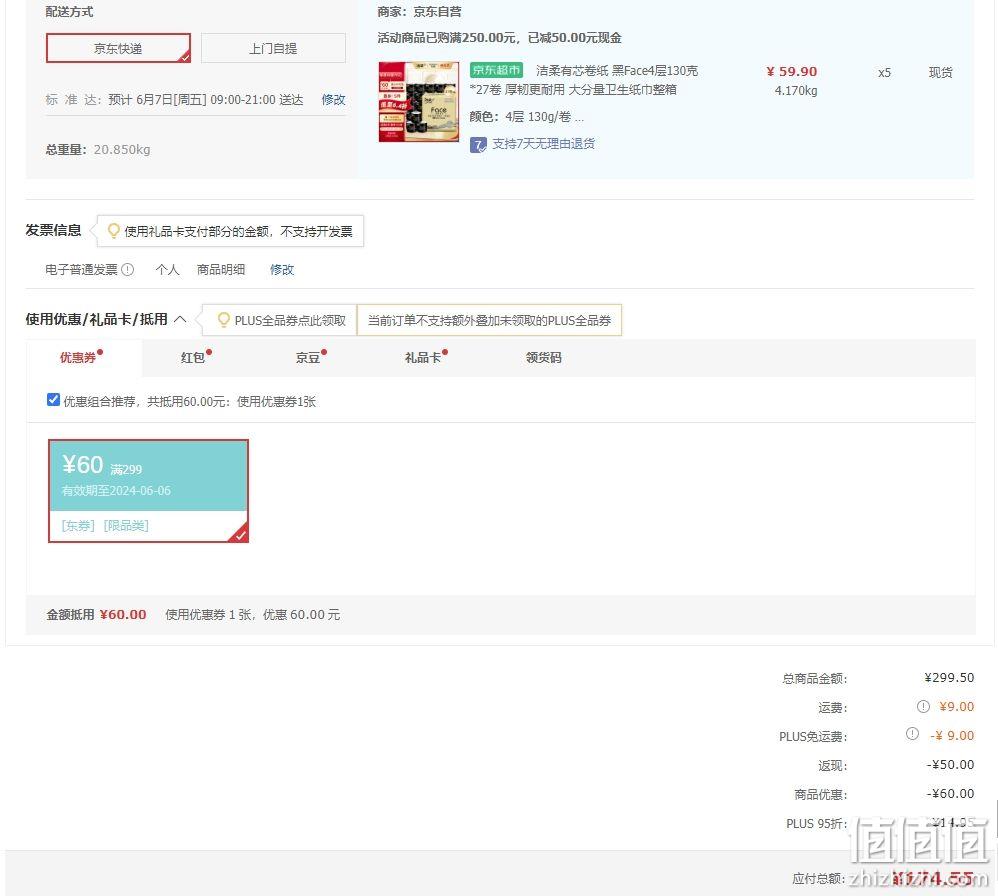The width and height of the screenshot is (998, 896).
Task: Select 京东快递 delivery method
Action: [x=118, y=48]
